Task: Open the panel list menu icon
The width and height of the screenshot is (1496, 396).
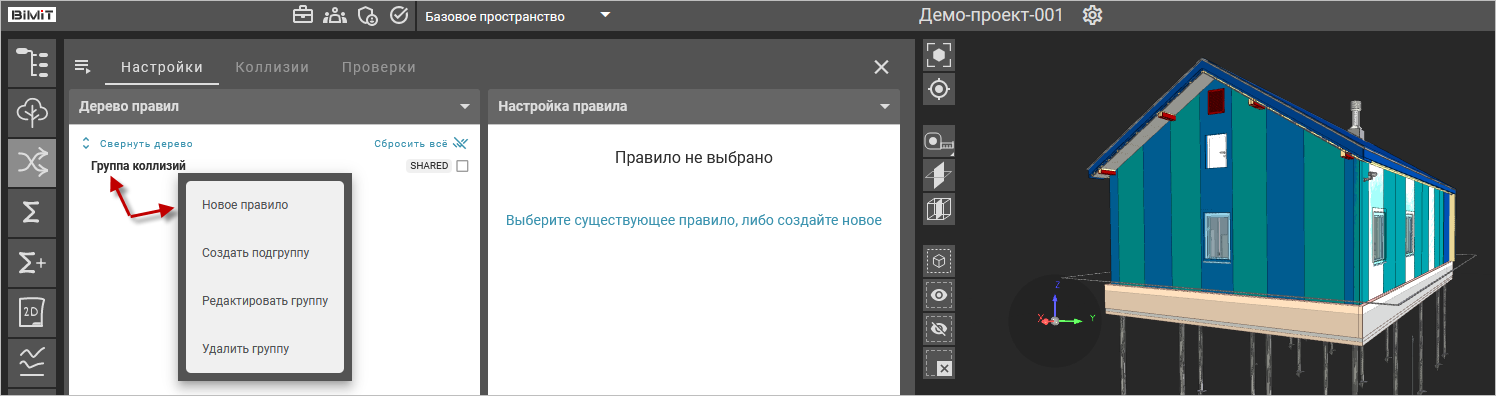Action: click(83, 67)
